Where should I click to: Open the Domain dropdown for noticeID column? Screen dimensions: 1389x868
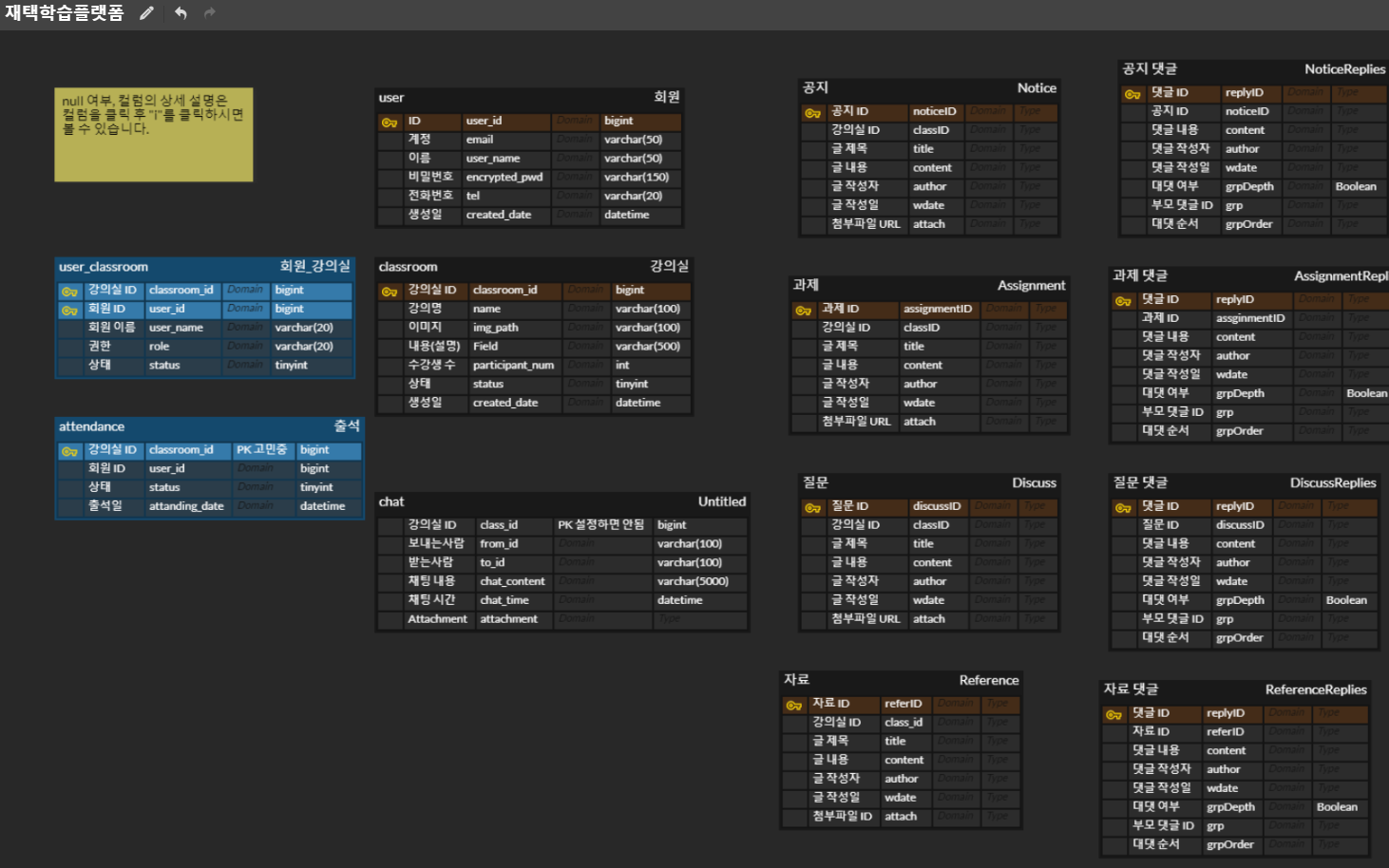point(988,111)
